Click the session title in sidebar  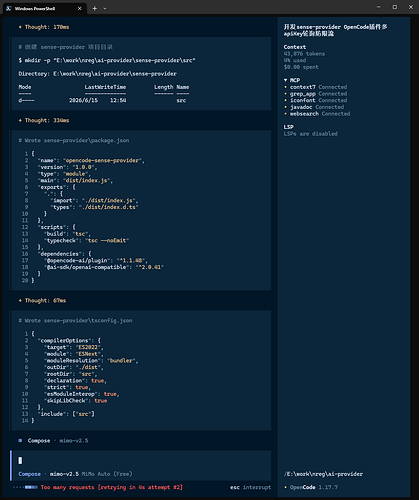click(x=335, y=30)
